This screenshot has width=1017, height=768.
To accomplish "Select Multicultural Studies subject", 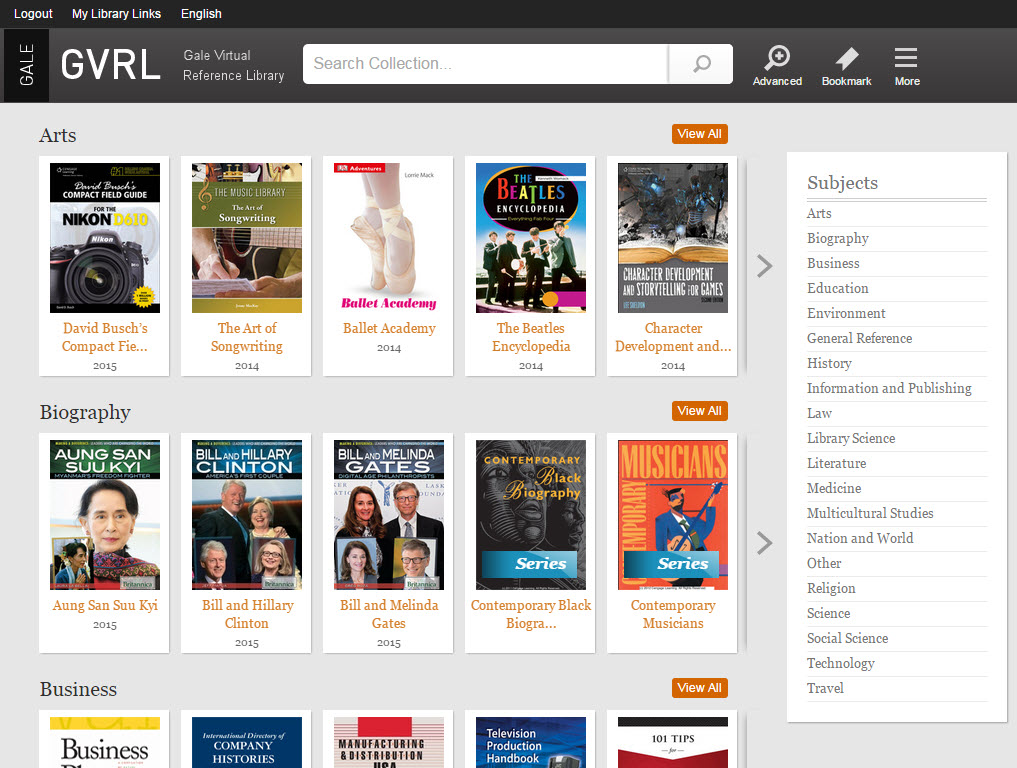I will tap(870, 513).
